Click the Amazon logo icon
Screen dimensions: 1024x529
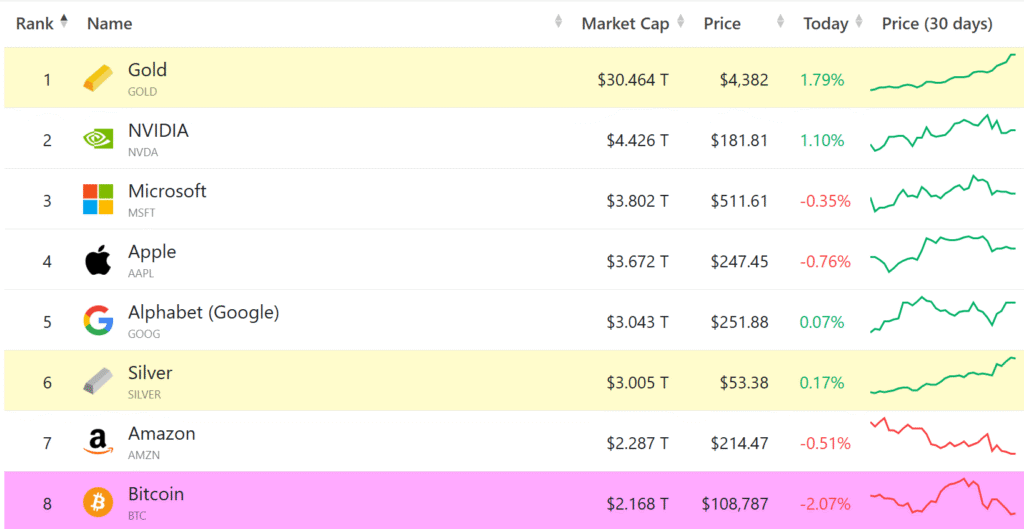(x=98, y=442)
